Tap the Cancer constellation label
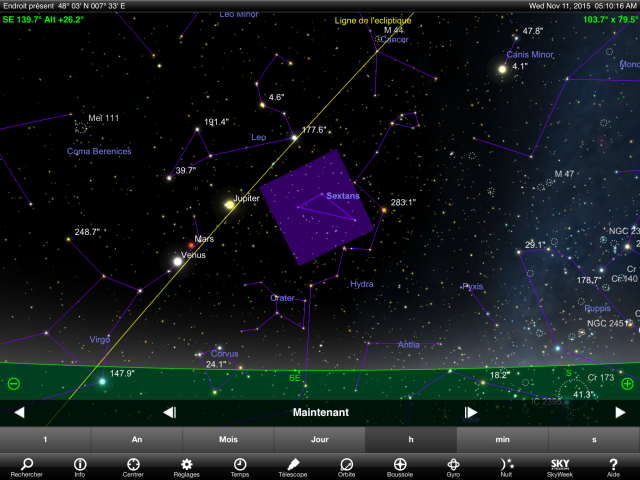Viewport: 640px width, 480px height. [394, 40]
